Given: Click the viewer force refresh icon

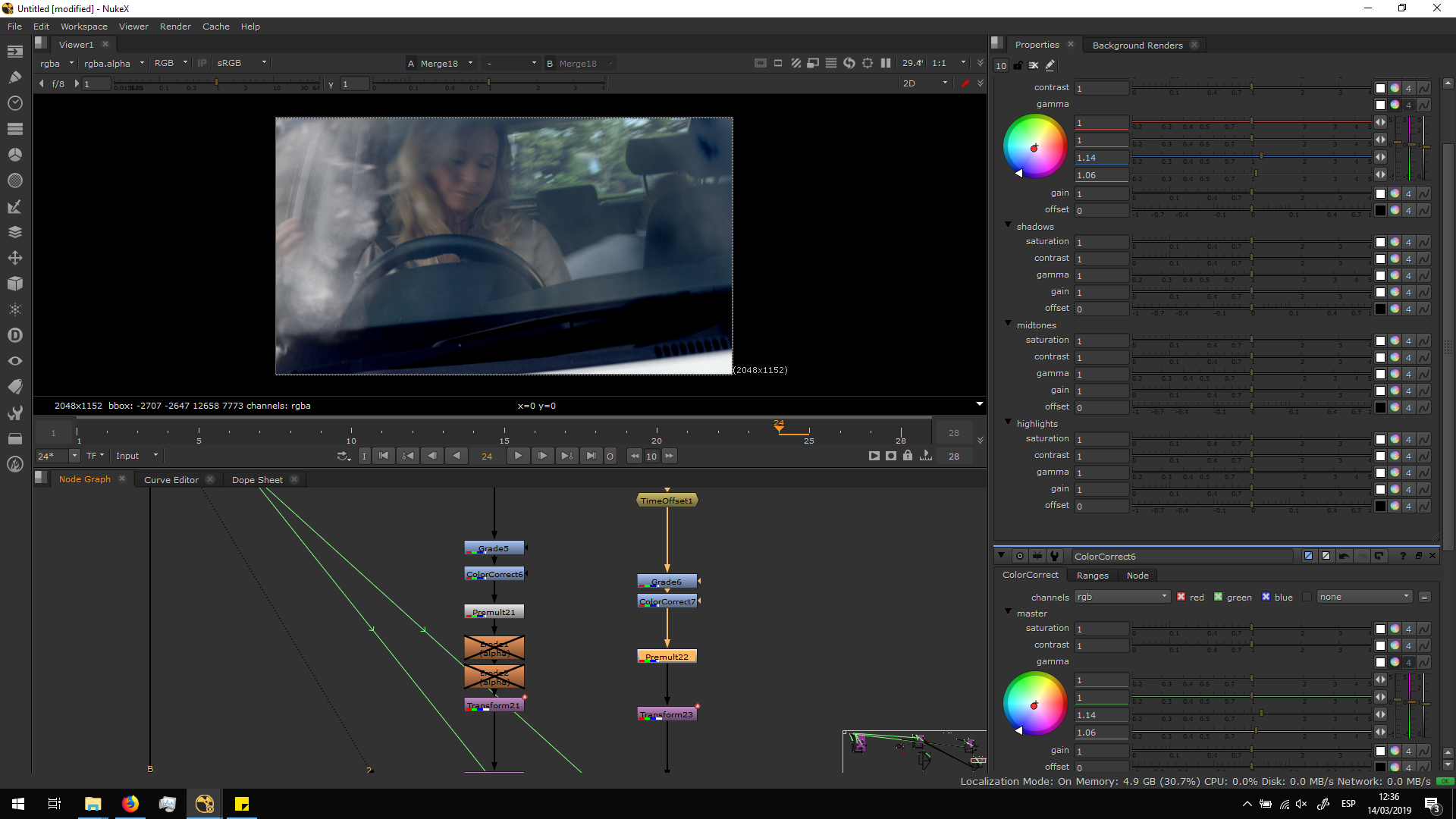Looking at the screenshot, I should point(849,63).
